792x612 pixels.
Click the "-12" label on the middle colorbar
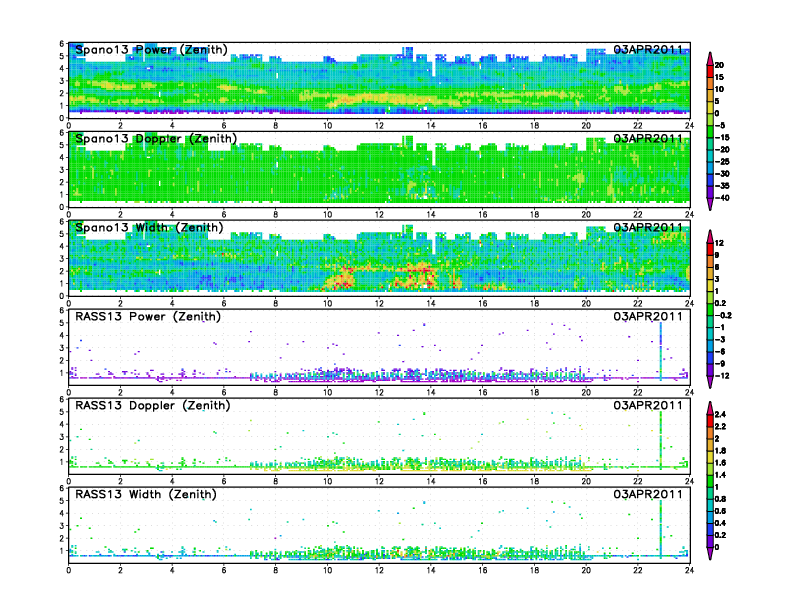[722, 376]
